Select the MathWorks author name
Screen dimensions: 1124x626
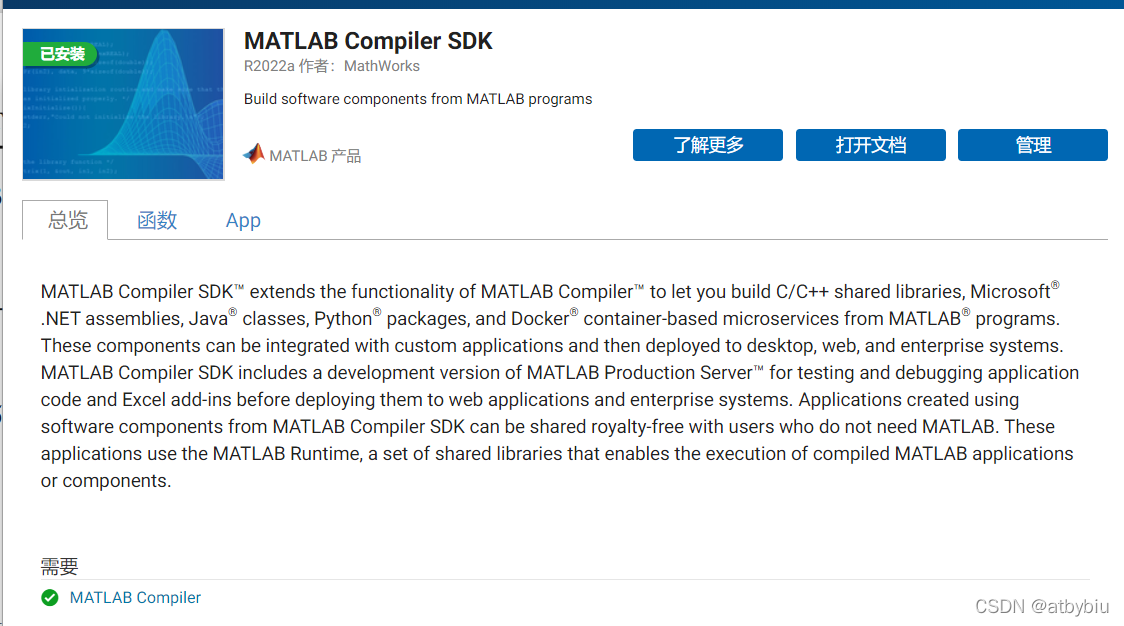[x=383, y=66]
